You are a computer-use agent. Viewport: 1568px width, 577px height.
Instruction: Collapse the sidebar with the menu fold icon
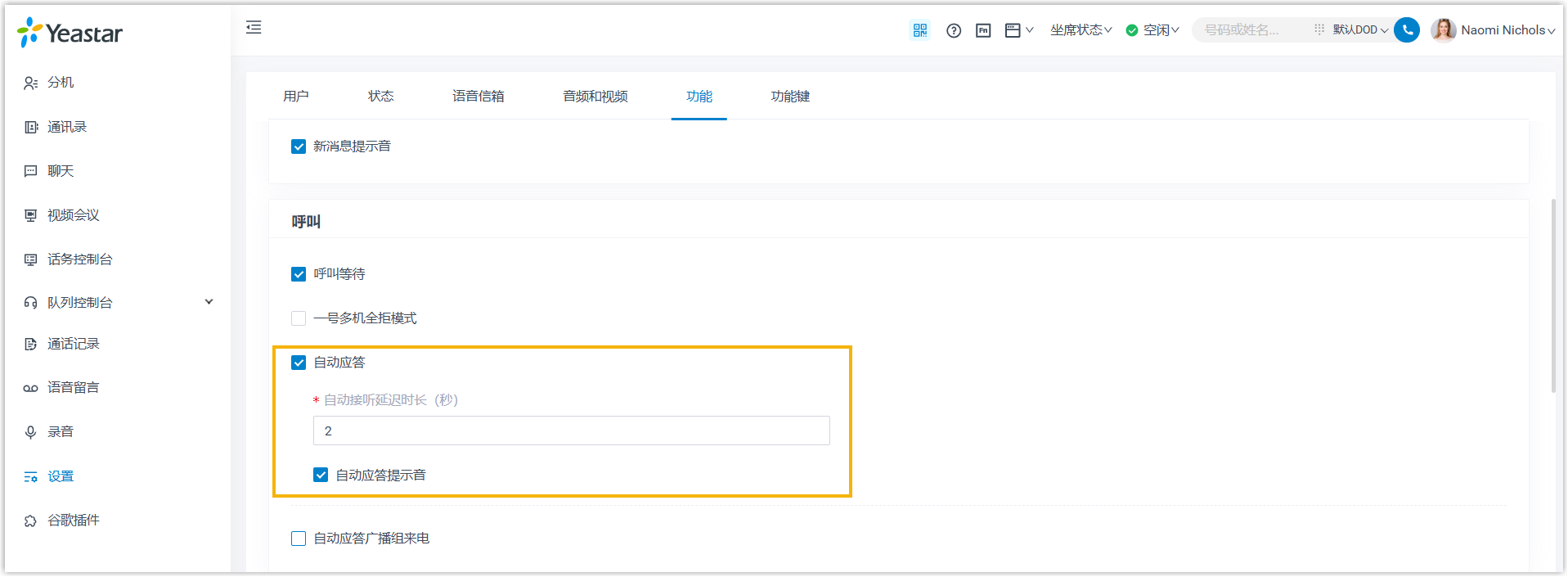254,28
